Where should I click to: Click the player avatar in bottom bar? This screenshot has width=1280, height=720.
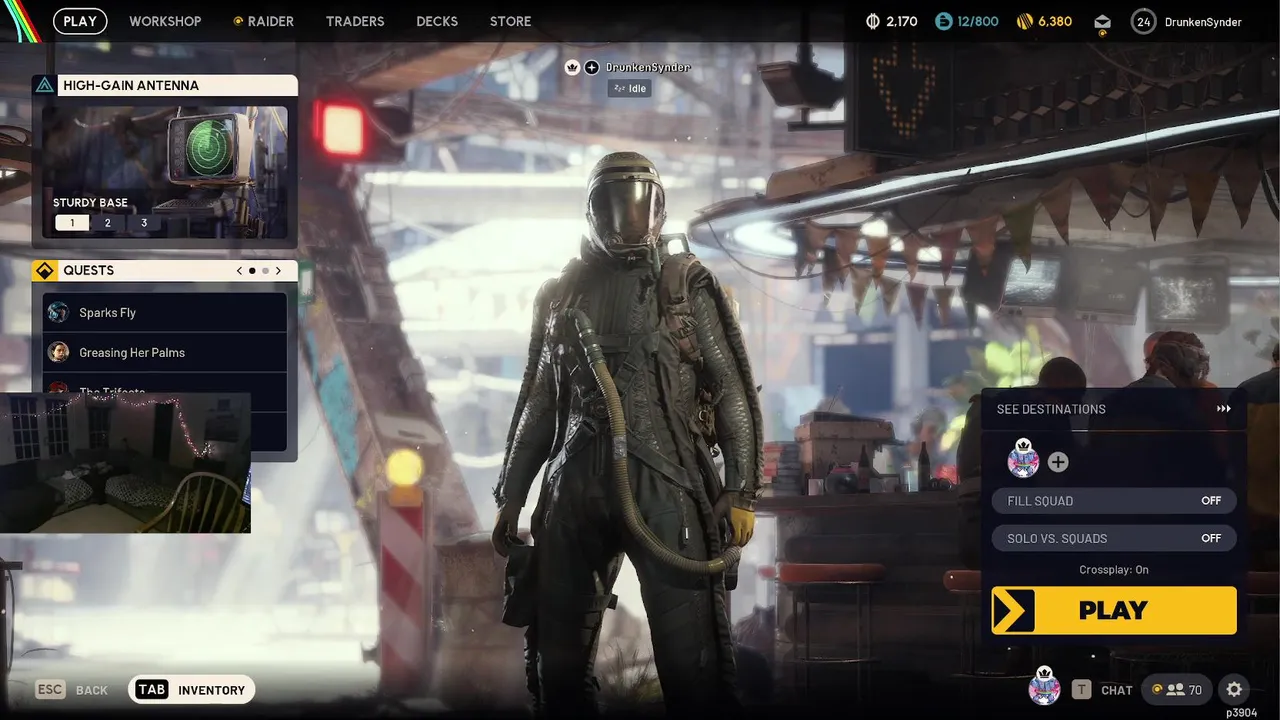coord(1045,686)
